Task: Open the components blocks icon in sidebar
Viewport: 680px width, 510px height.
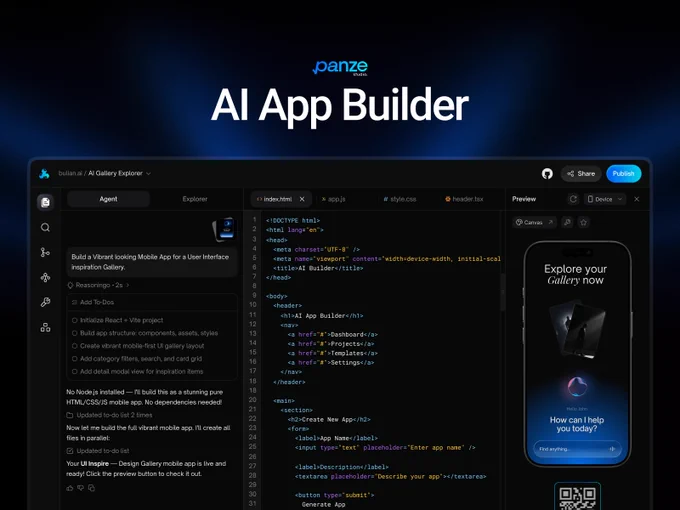Action: coord(45,327)
